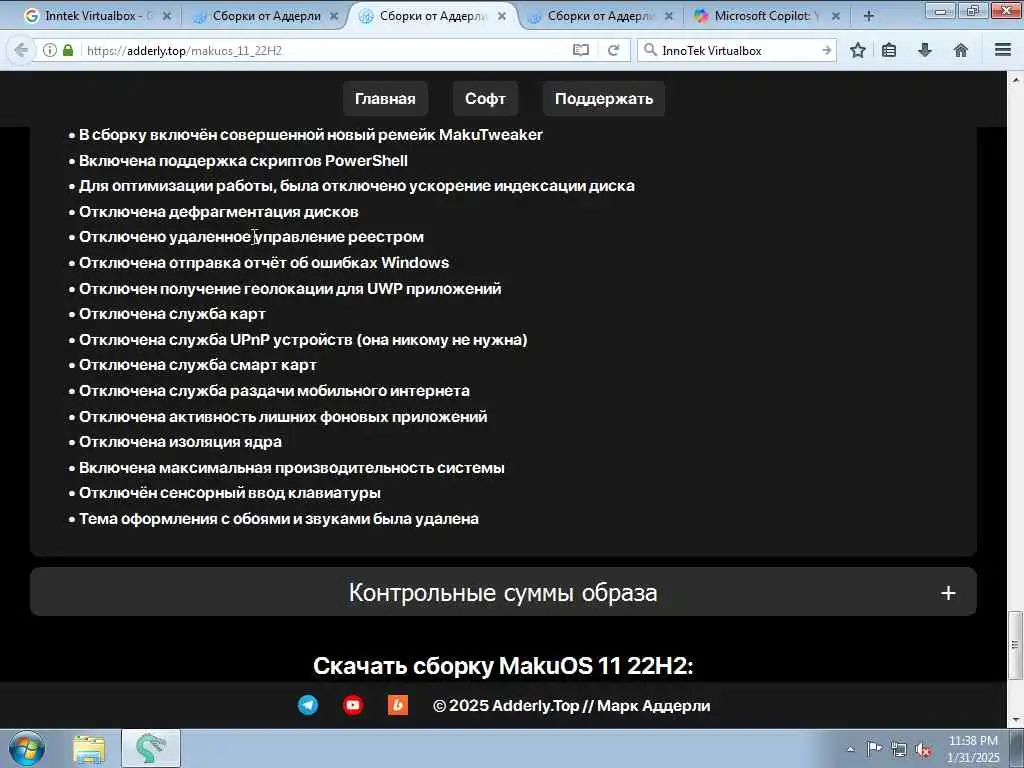Viewport: 1024px width, 768px height.
Task: Click the line about управление реестром
Action: [246, 237]
